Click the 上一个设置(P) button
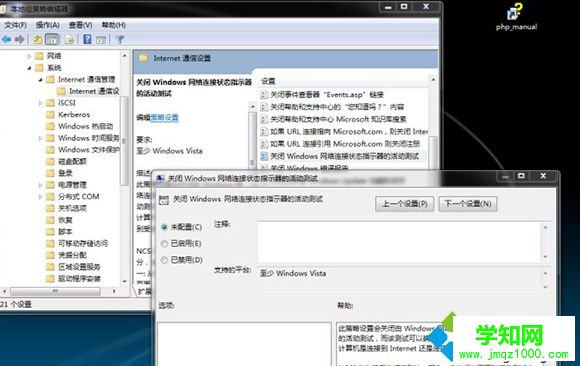This screenshot has height=366, width=580. [404, 204]
